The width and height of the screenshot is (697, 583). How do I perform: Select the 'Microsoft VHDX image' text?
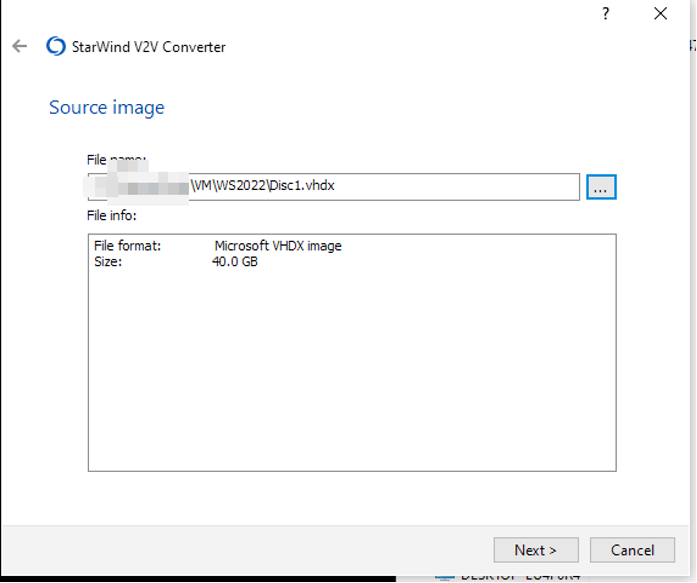[x=278, y=246]
